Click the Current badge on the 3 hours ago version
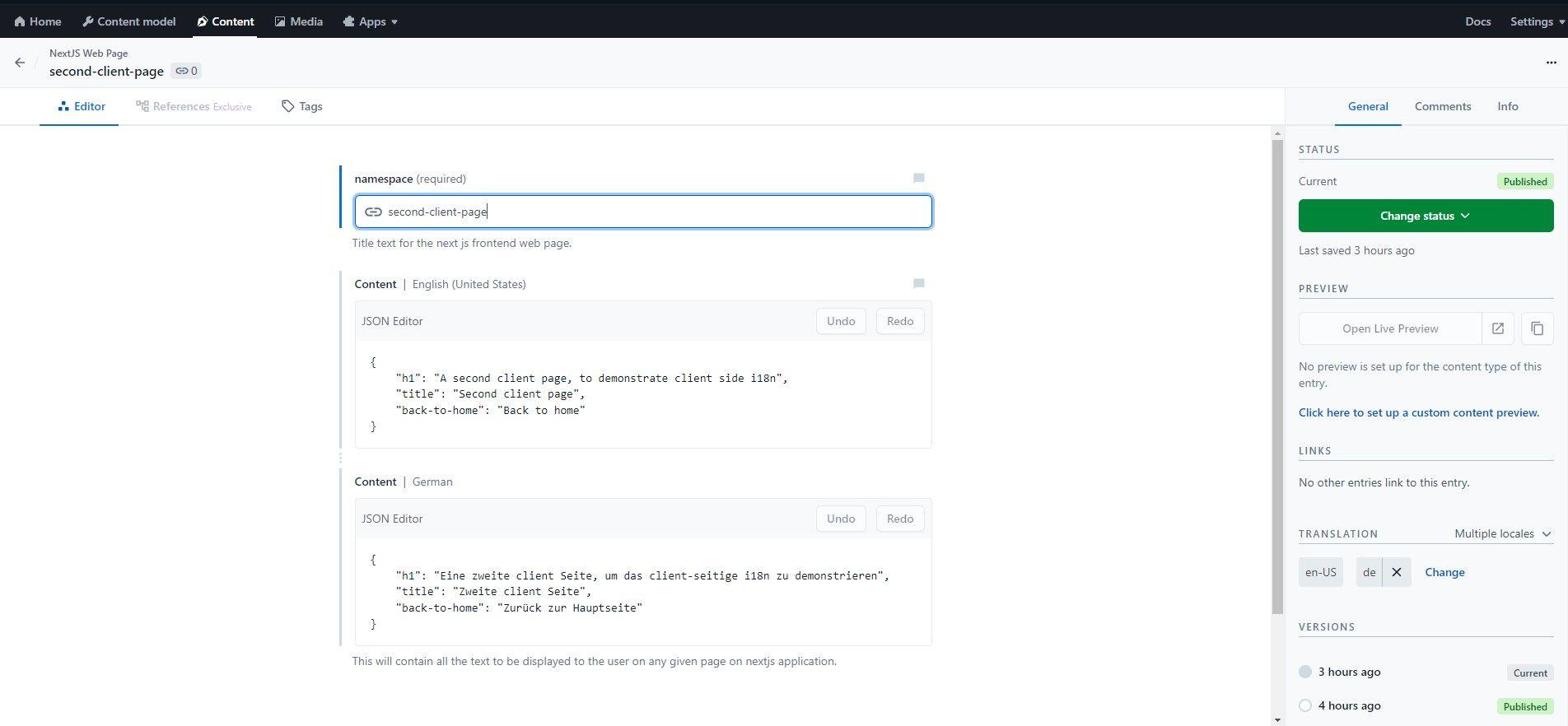This screenshot has width=1568, height=726. [1529, 672]
